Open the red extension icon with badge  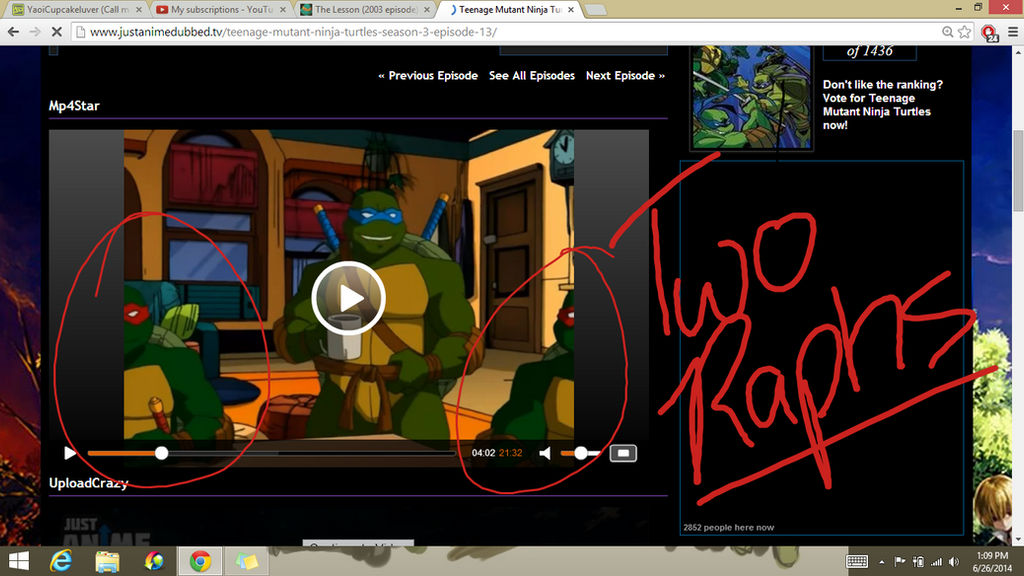coord(989,33)
